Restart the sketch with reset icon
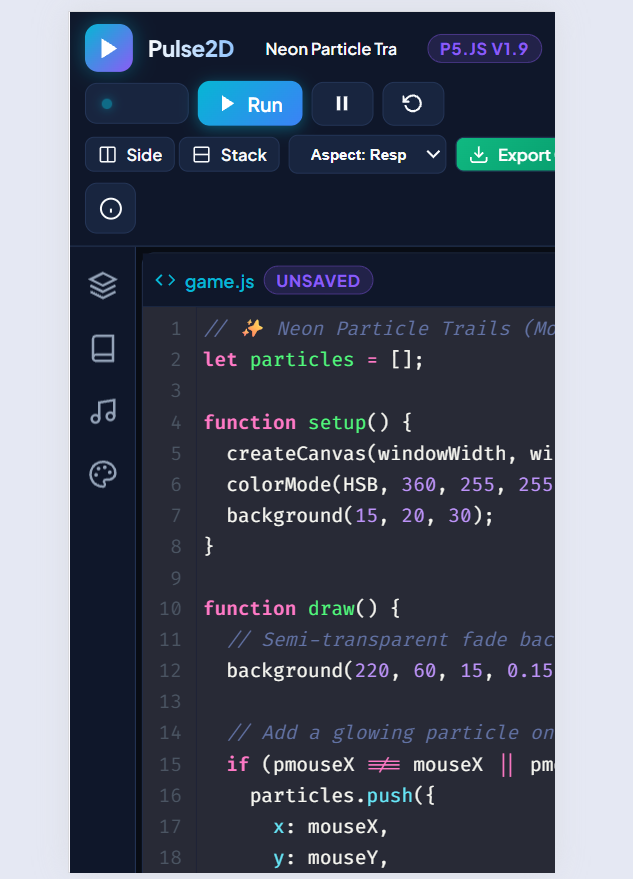This screenshot has width=633, height=879. pyautogui.click(x=413, y=104)
